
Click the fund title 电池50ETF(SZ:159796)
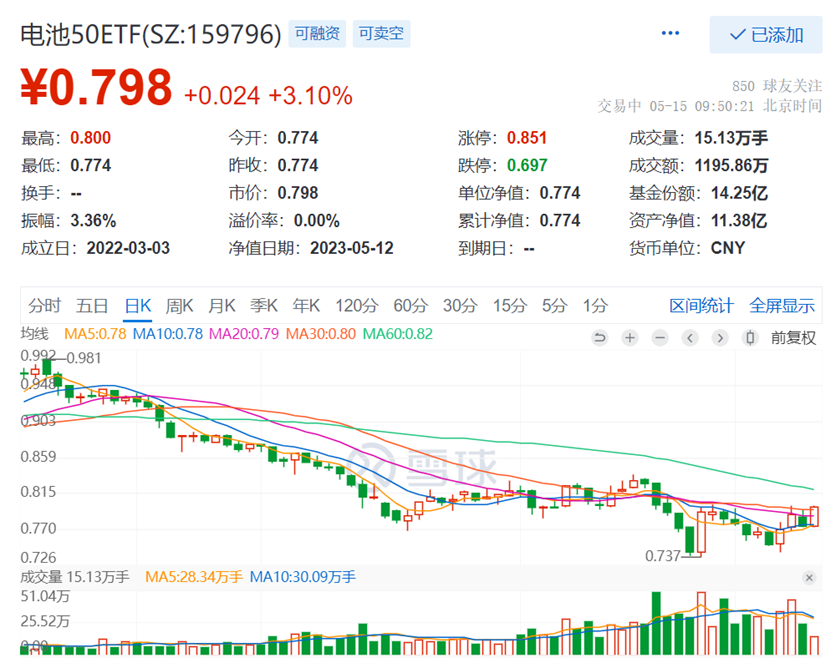pos(151,34)
